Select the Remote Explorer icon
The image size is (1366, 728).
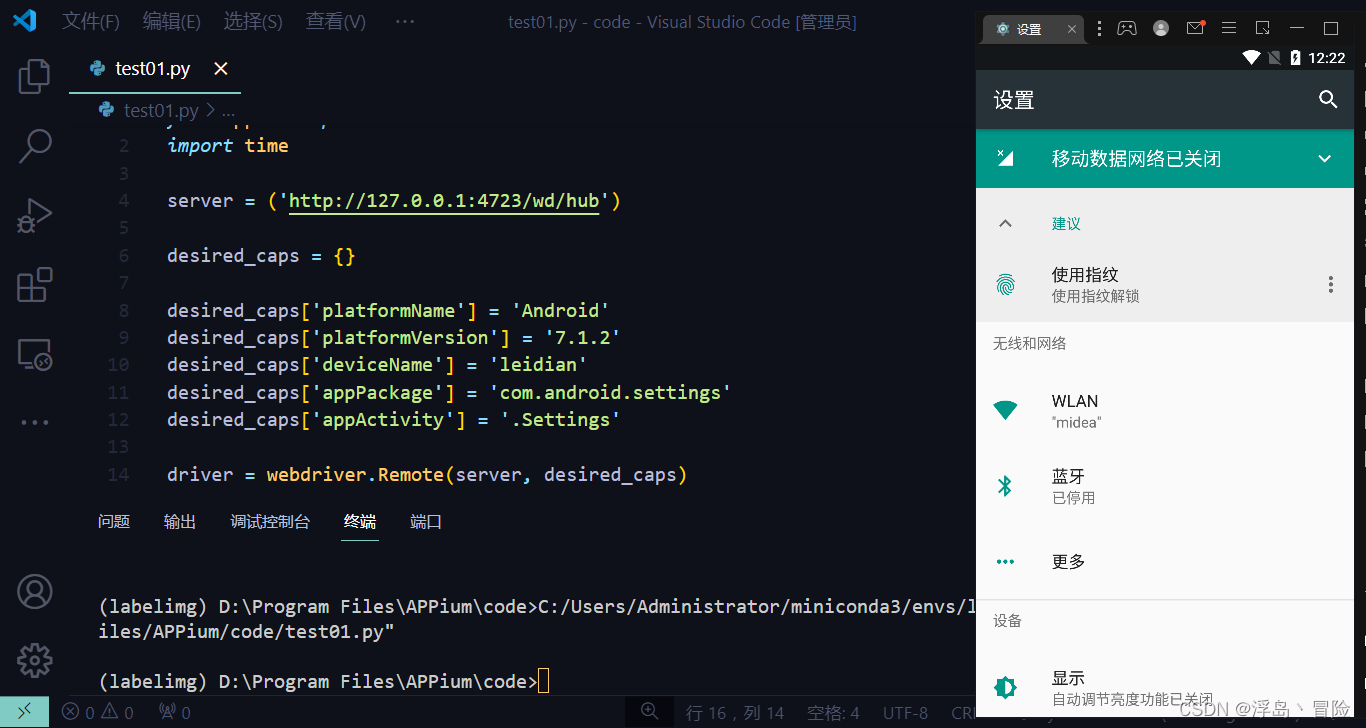[34, 354]
